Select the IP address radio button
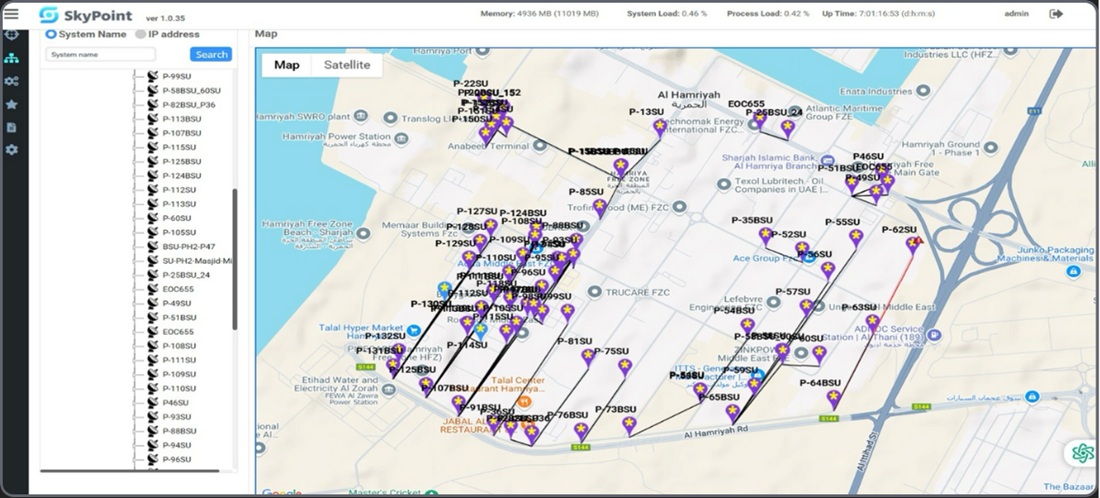Screen dimensions: 1100x498 [x=140, y=34]
